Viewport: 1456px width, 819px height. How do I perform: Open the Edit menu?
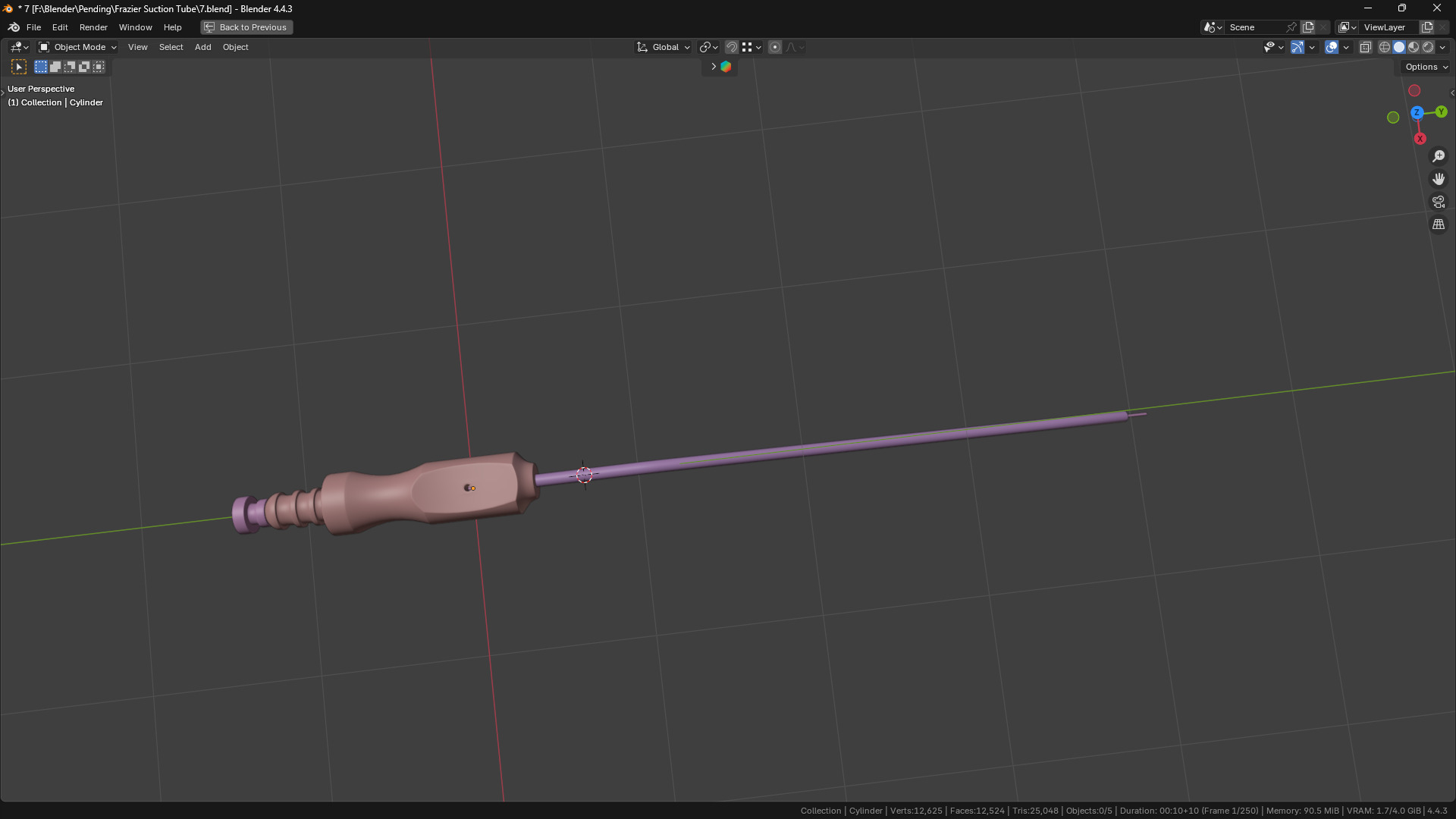[60, 27]
